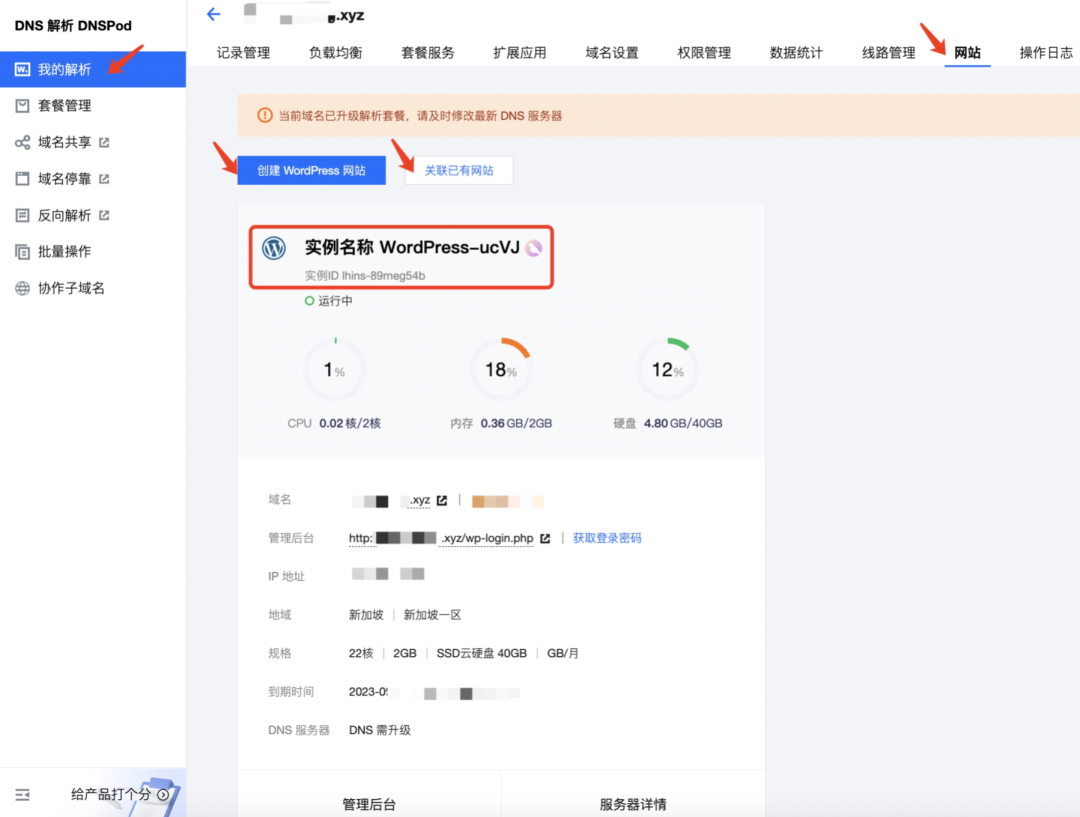Go back using the blue arrow
The image size is (1080, 817).
coord(214,14)
